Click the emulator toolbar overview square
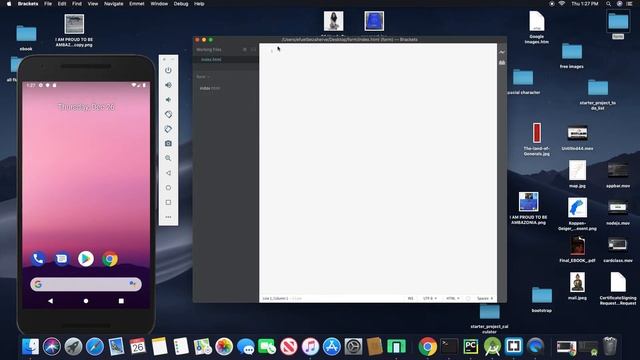 pyautogui.click(x=168, y=202)
